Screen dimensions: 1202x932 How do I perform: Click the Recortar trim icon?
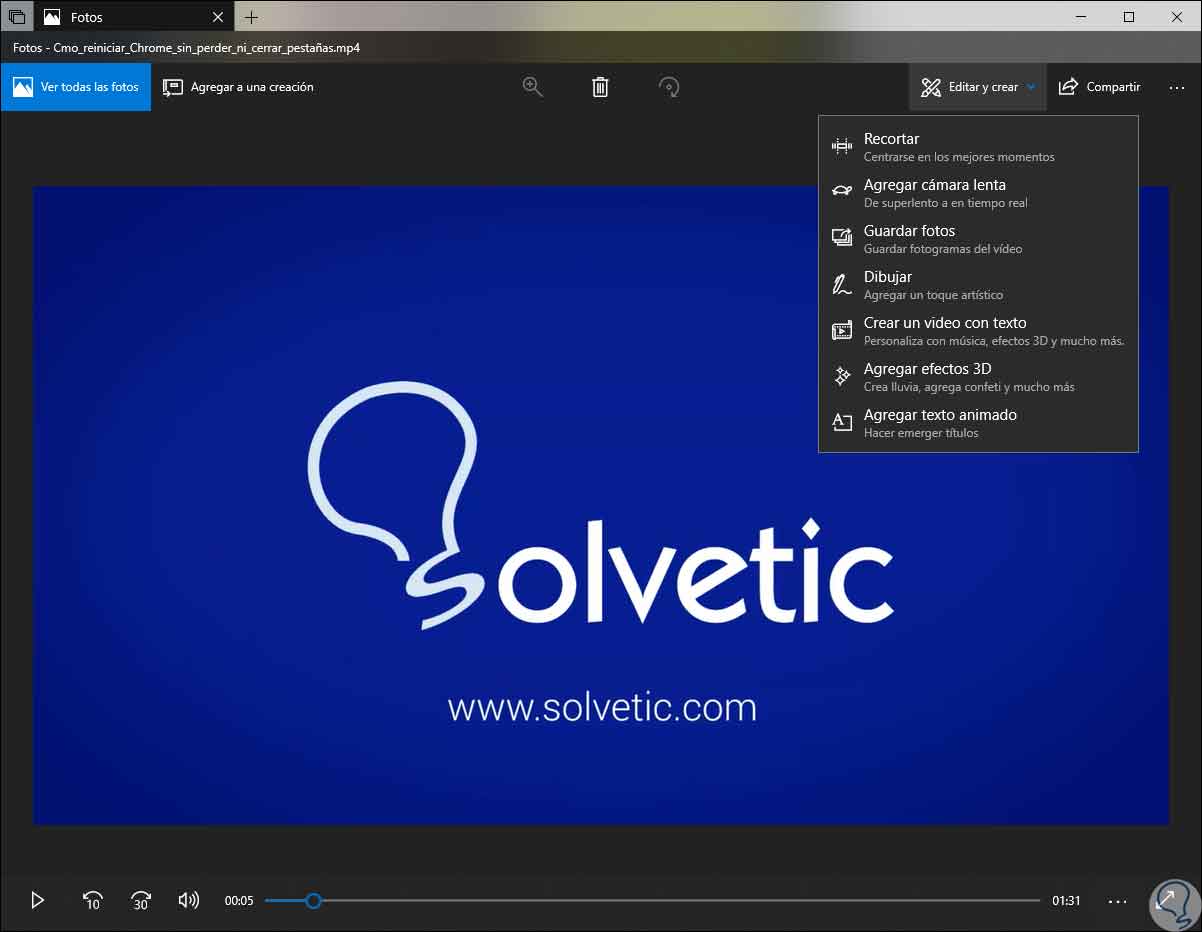[842, 147]
